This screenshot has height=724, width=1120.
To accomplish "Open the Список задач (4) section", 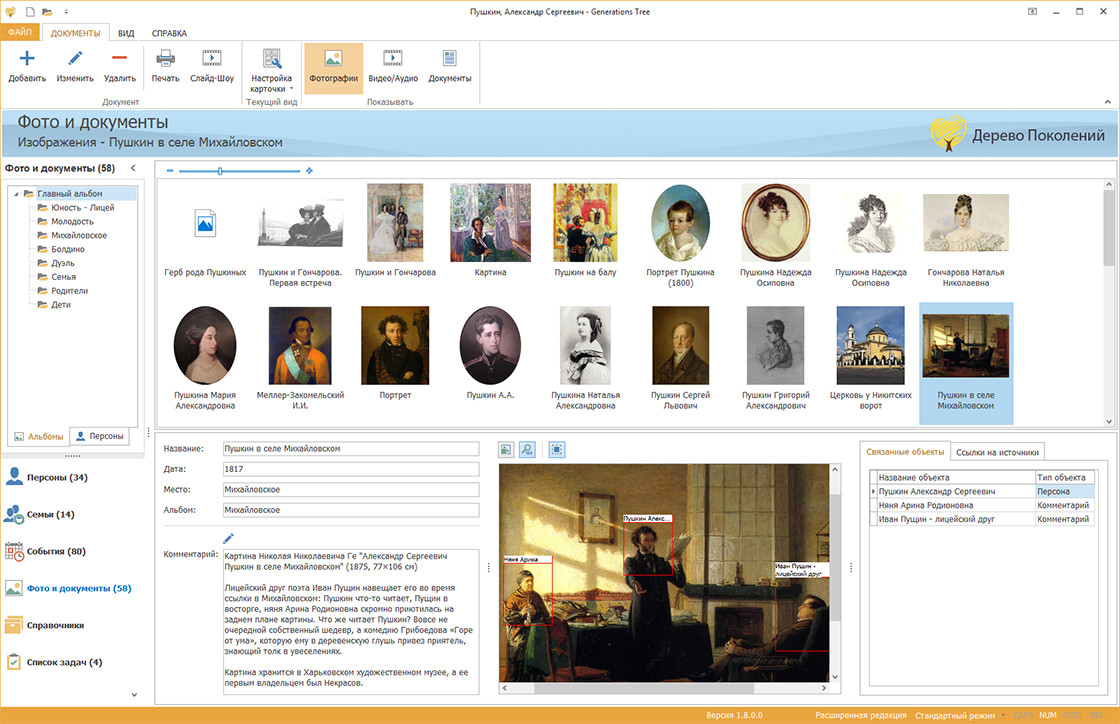I will tap(64, 663).
